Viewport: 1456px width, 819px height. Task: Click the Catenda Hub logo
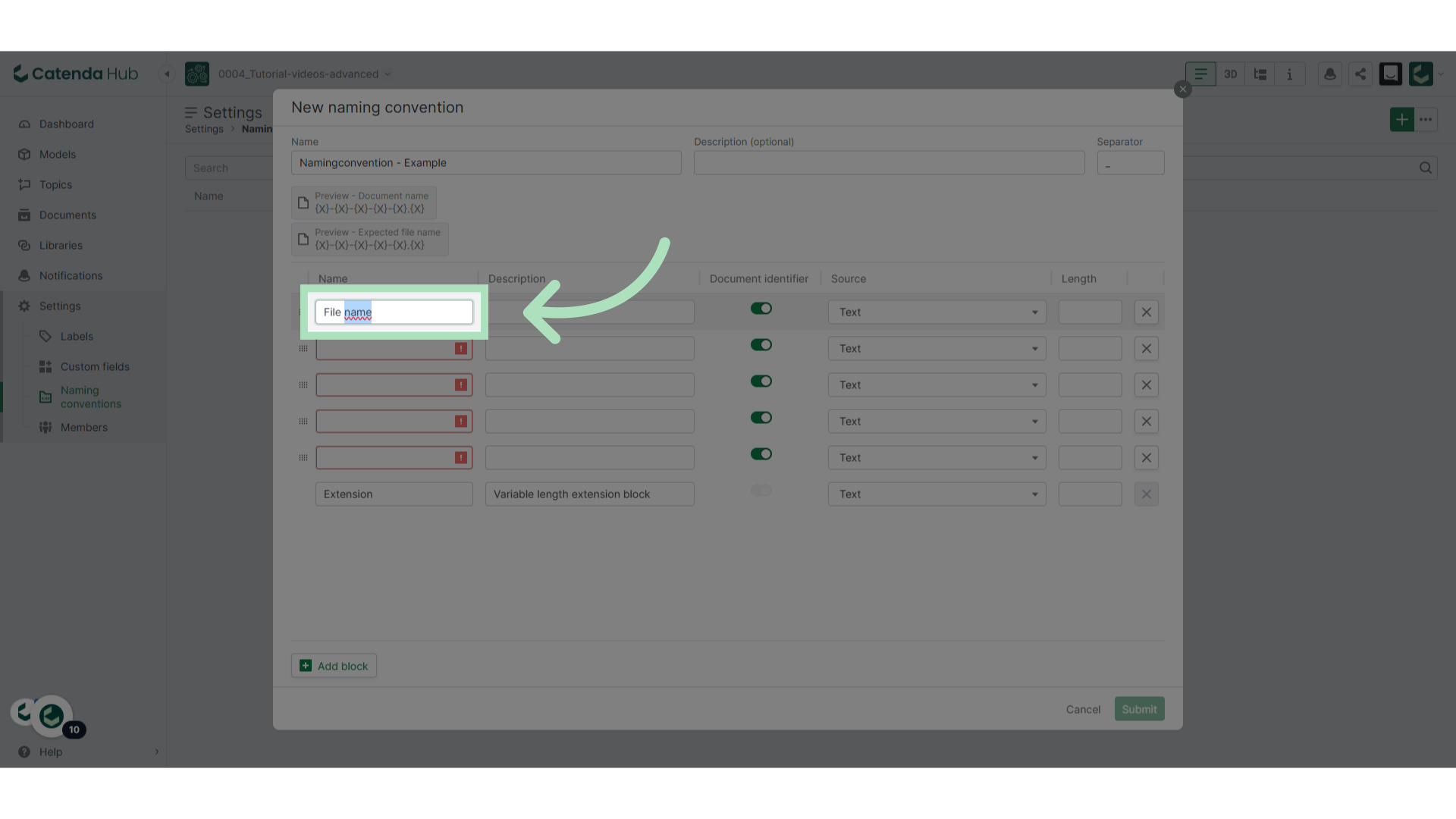76,74
